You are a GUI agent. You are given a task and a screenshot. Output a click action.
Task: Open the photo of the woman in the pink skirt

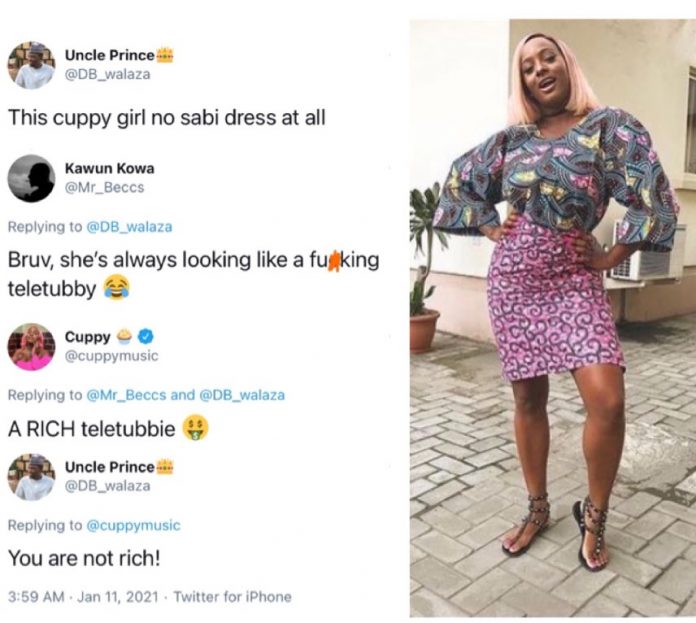tap(552, 318)
